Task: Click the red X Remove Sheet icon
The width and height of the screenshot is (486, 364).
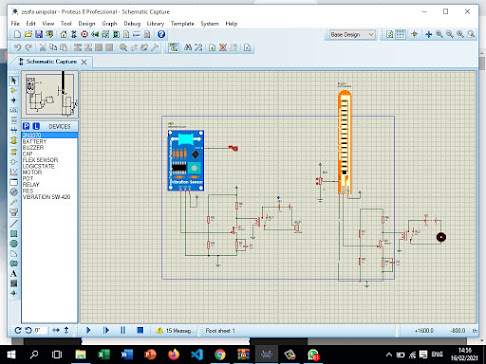Action: coord(223,48)
